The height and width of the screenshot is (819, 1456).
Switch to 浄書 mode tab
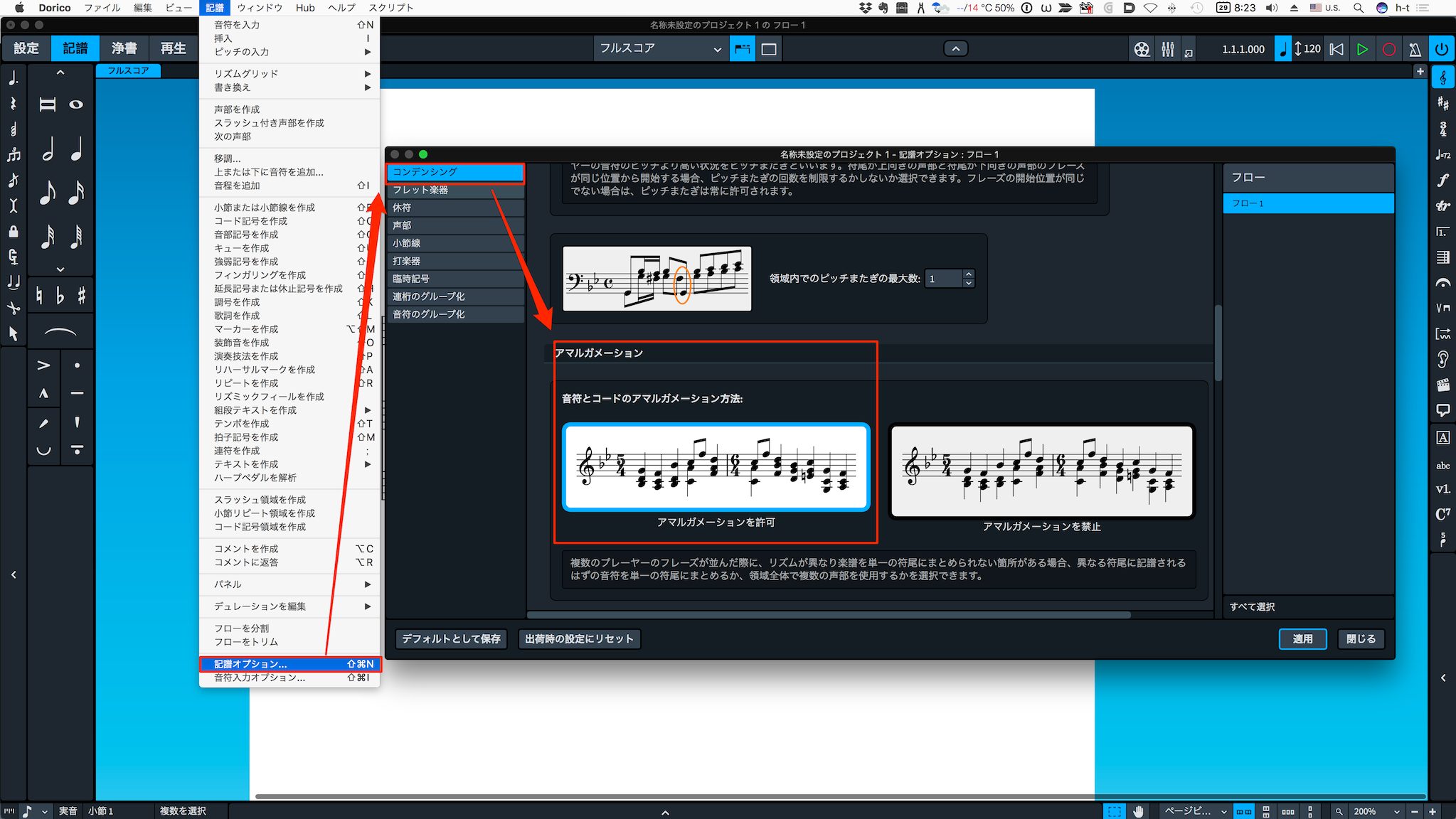pyautogui.click(x=124, y=48)
